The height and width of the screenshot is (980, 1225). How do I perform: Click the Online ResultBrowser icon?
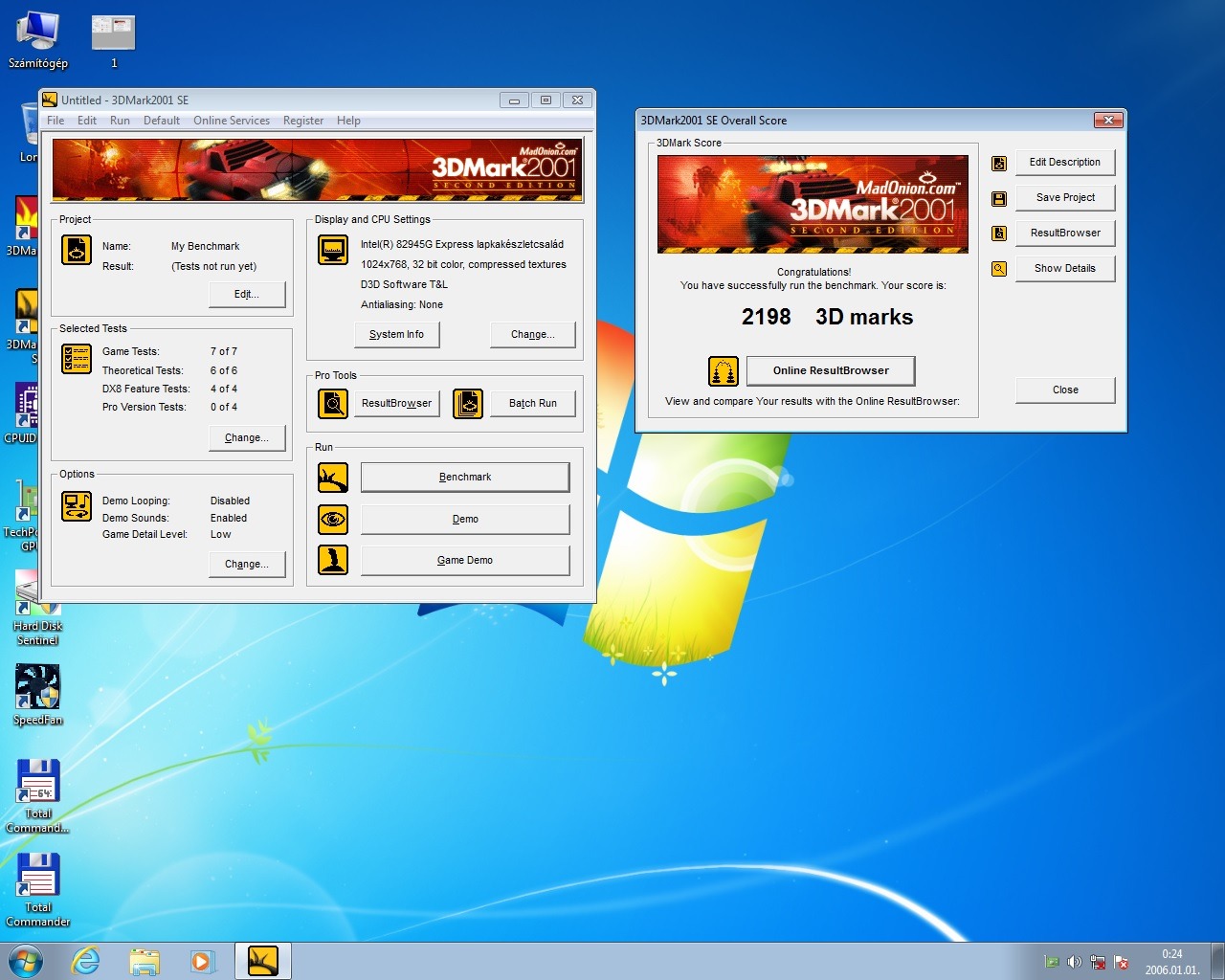coord(723,371)
